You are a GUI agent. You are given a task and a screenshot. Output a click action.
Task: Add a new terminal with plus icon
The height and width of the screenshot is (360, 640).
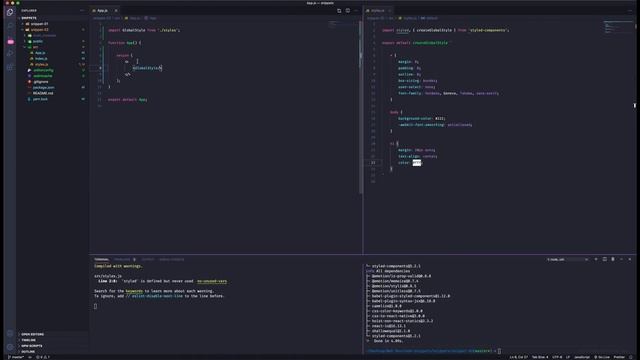point(596,259)
